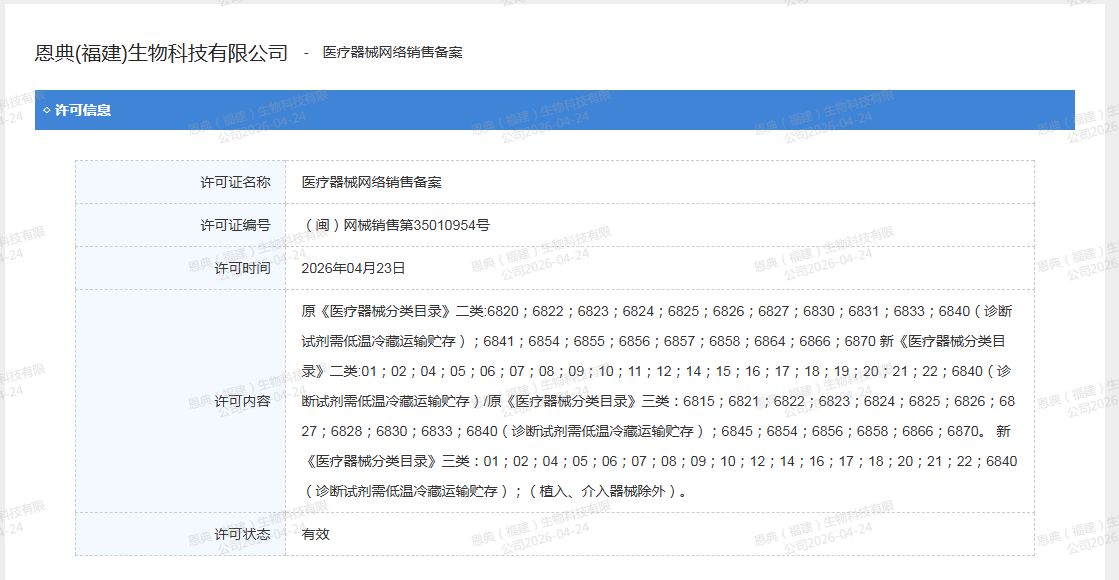Click the （植入、介入器械除外） text in content
This screenshot has height=580, width=1119.
(606, 491)
